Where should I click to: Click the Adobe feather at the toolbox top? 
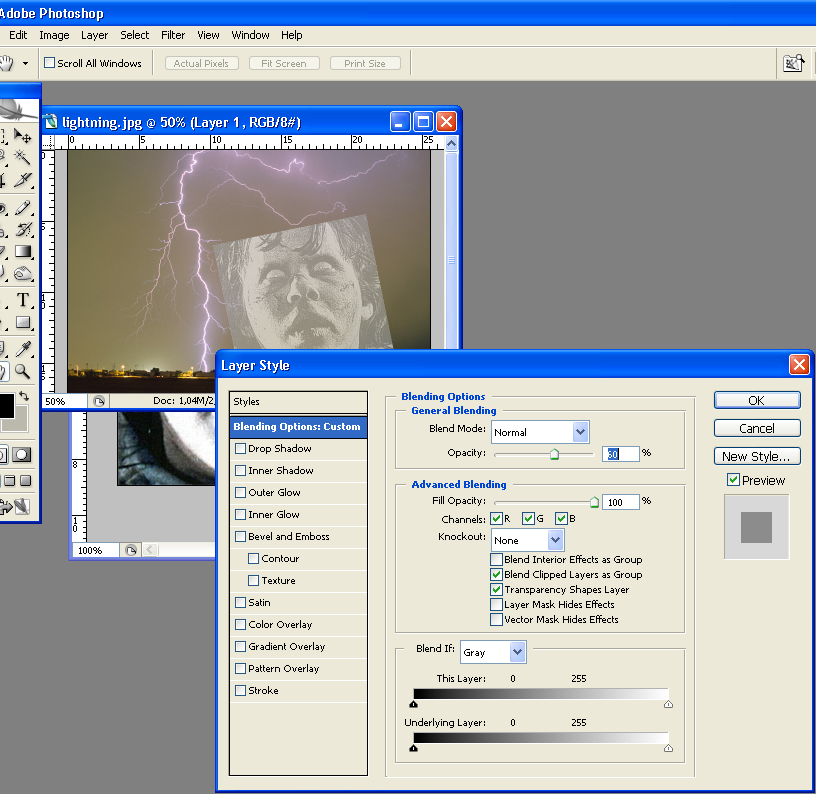[x=19, y=109]
